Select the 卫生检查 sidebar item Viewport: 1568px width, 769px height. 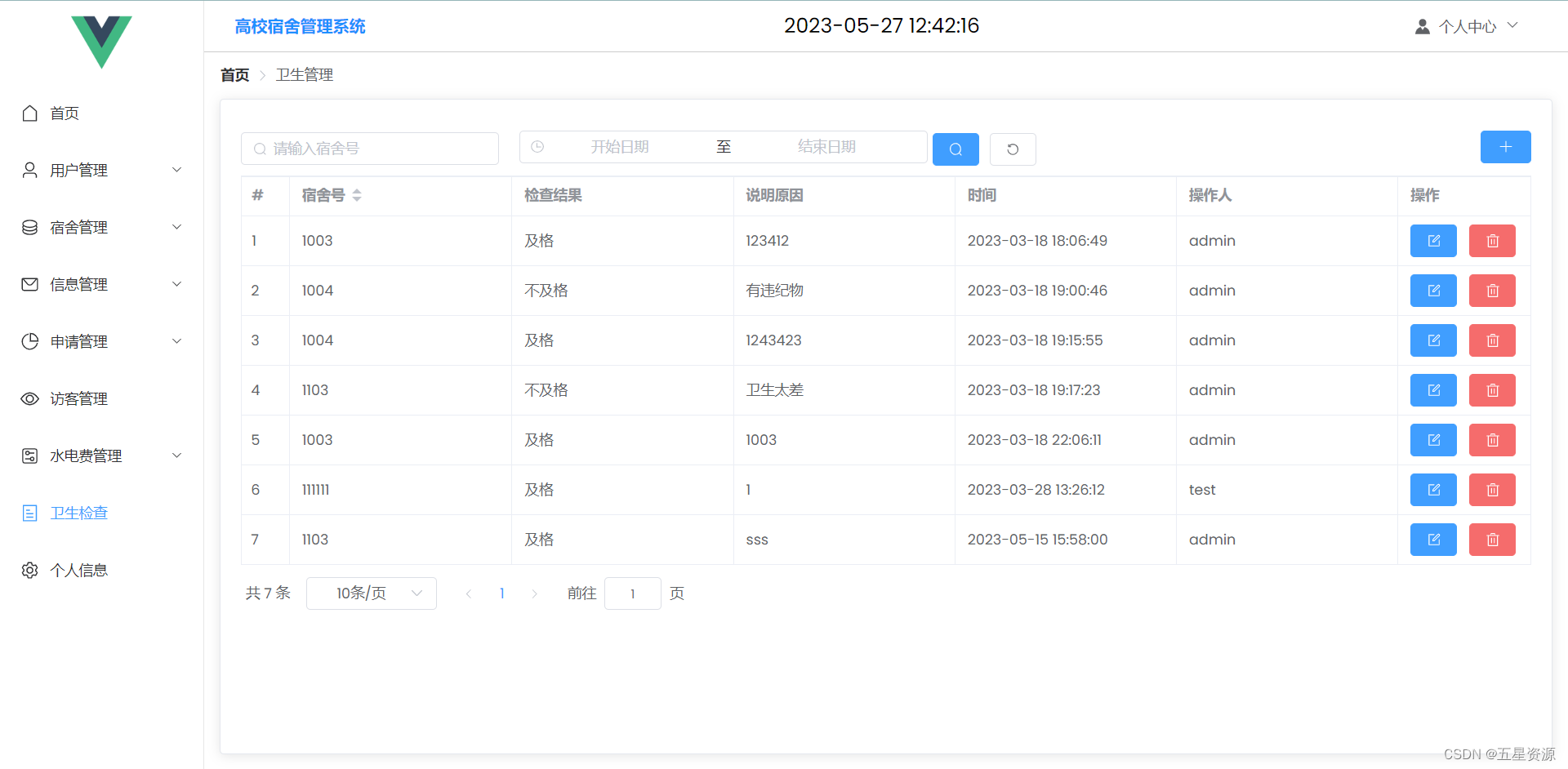point(101,513)
